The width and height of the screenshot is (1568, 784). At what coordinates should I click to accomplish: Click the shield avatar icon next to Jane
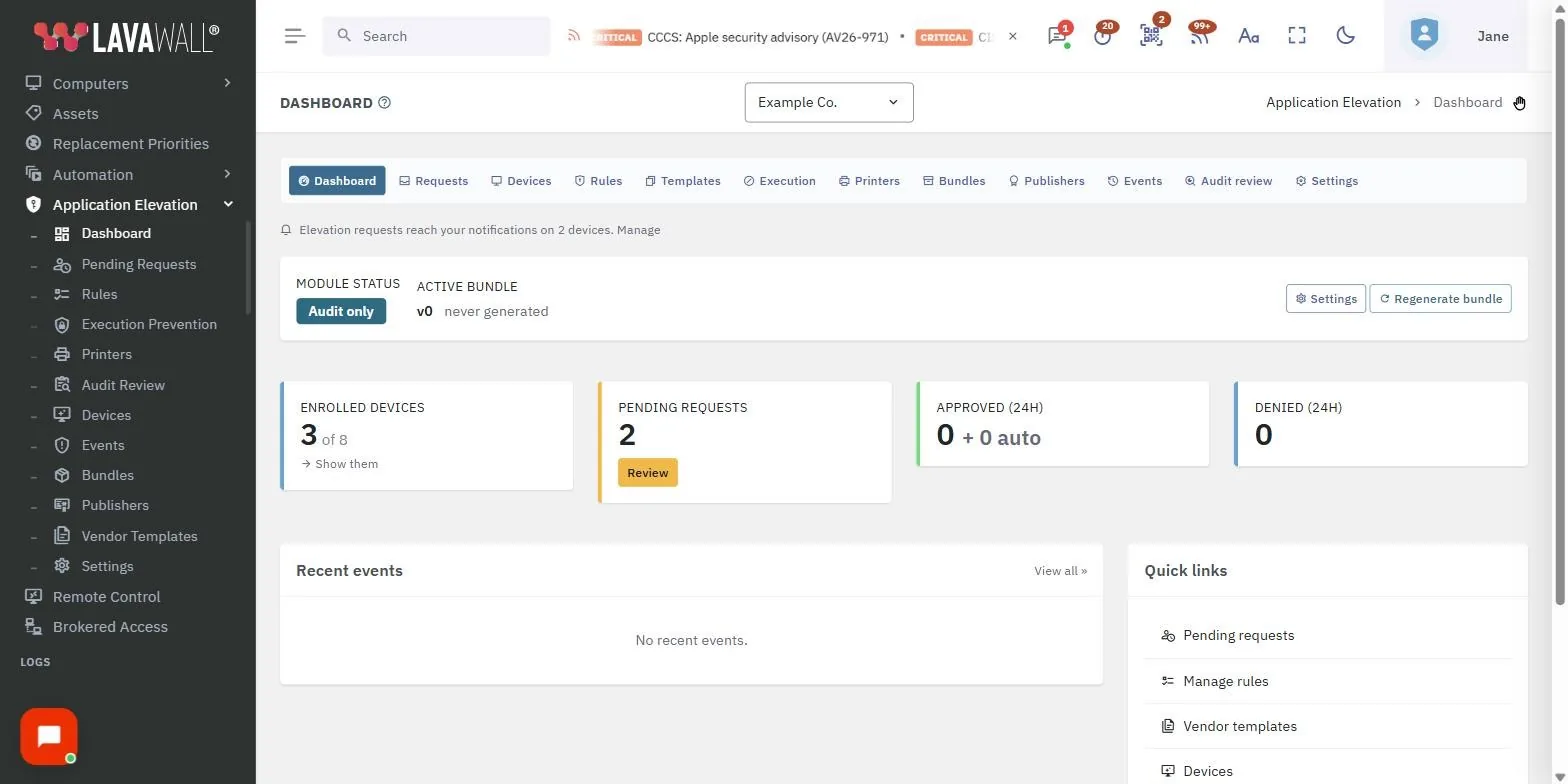pyautogui.click(x=1424, y=36)
